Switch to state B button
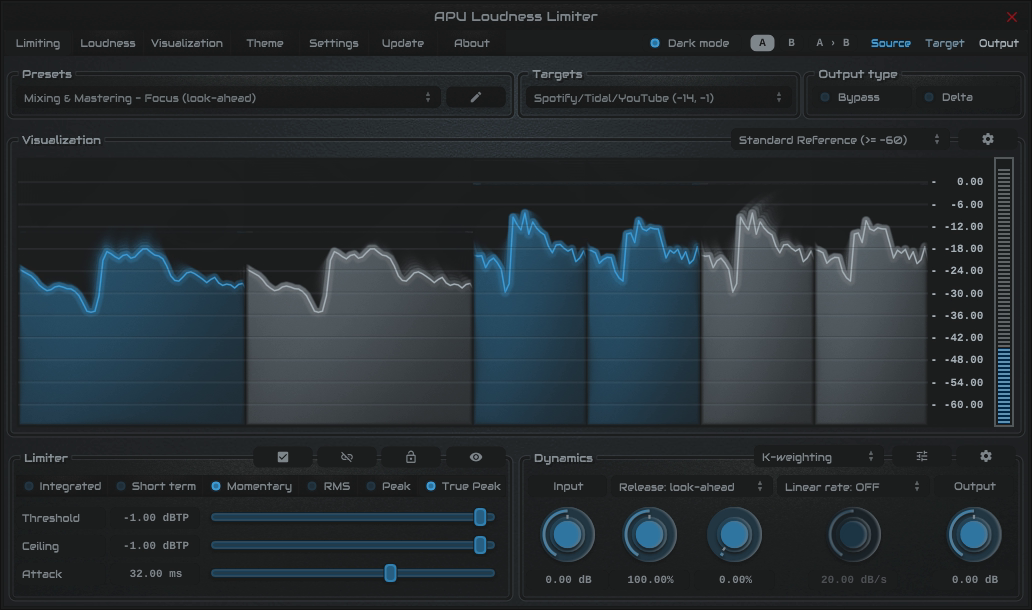 pyautogui.click(x=791, y=43)
